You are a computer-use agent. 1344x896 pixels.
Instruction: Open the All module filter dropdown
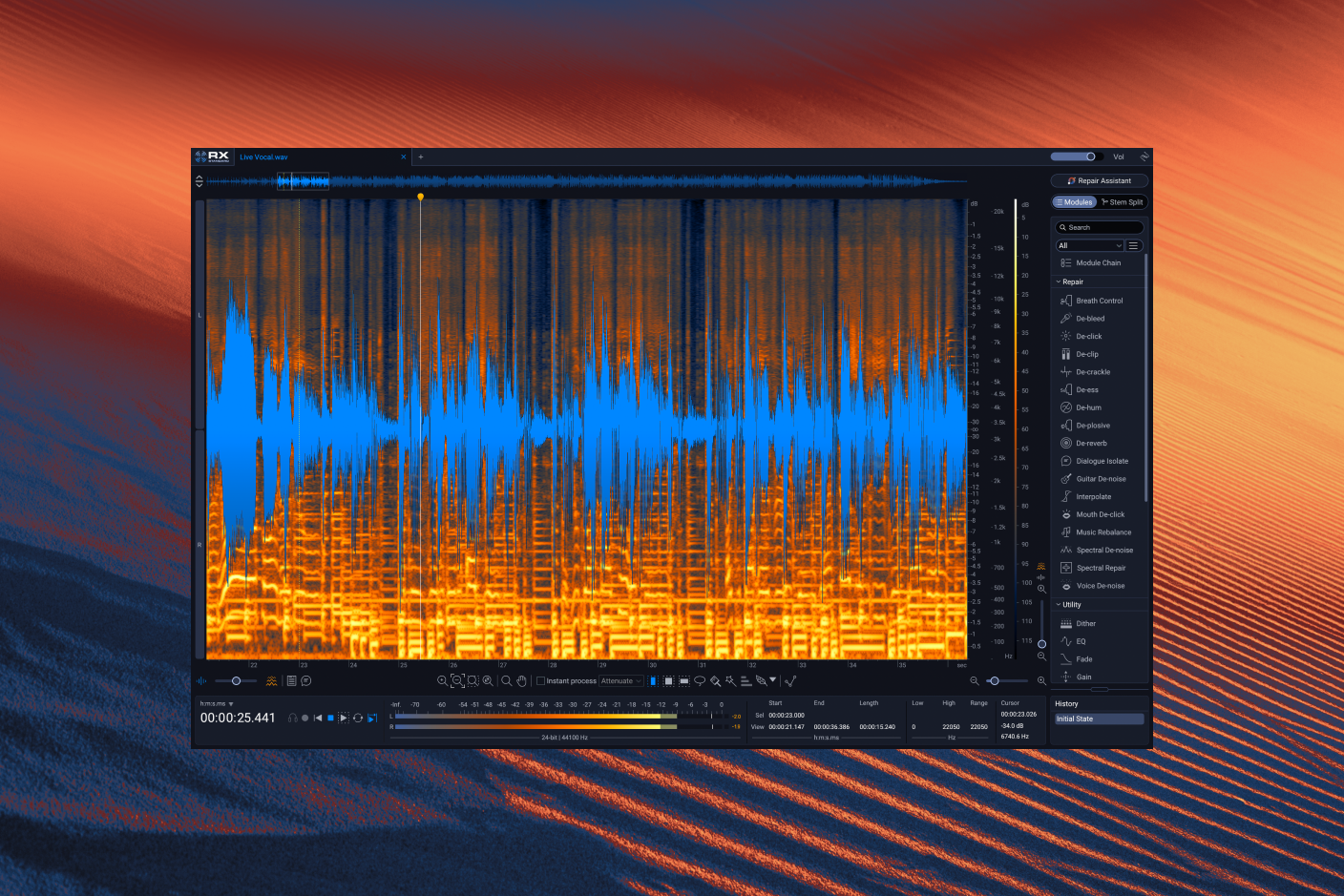coord(1089,245)
